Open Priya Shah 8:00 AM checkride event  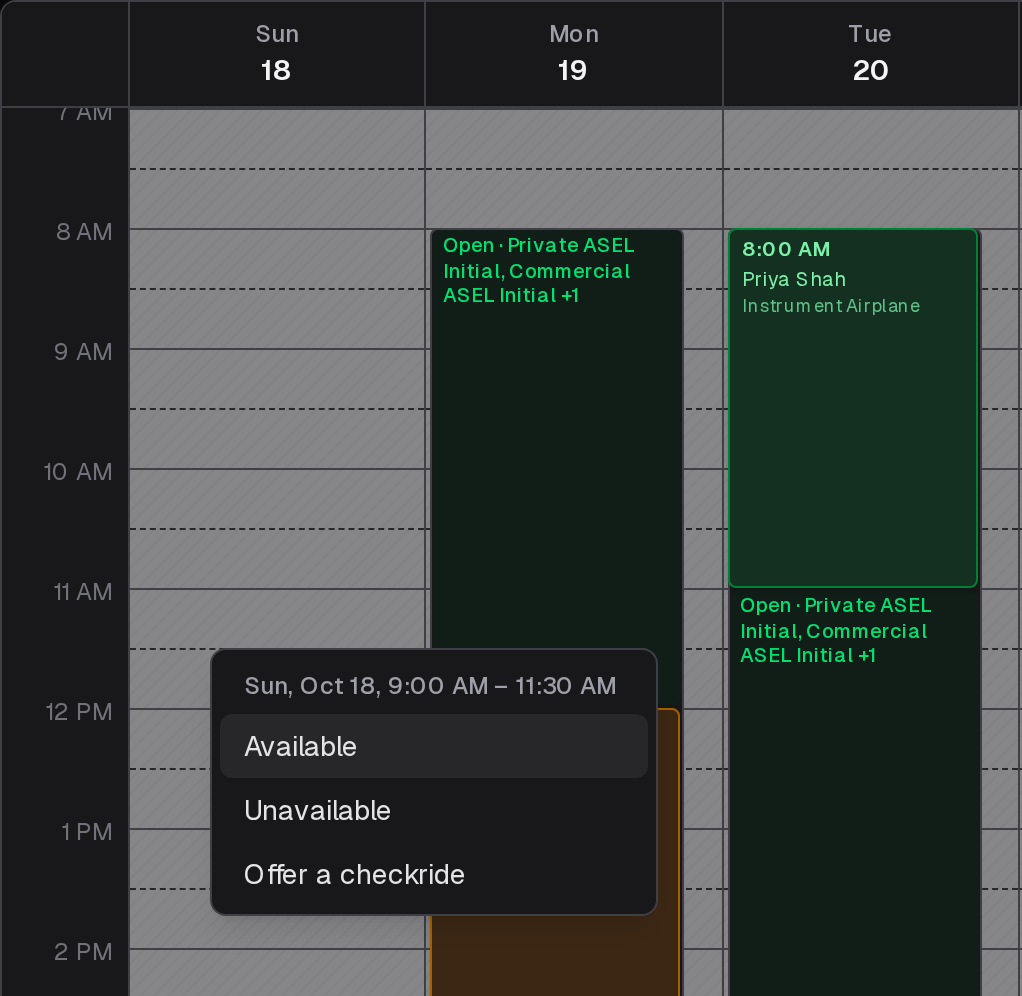[853, 408]
